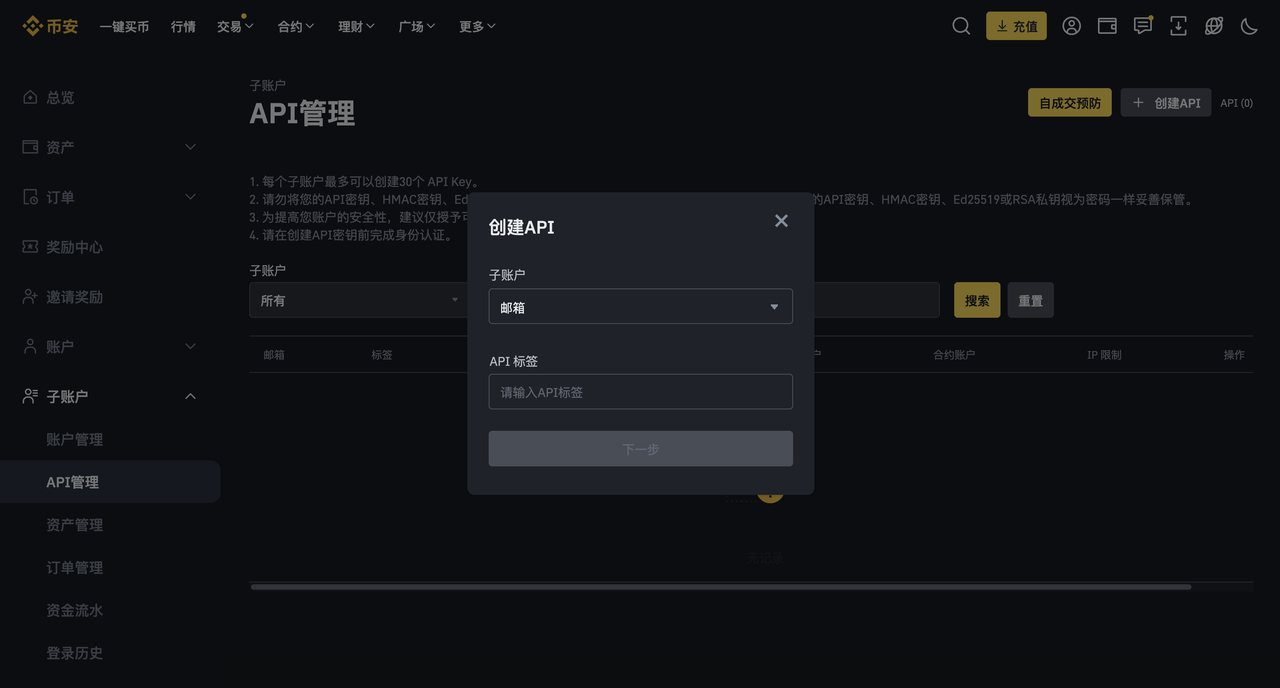Close the 创建API dialog
1280x688 pixels.
[781, 221]
